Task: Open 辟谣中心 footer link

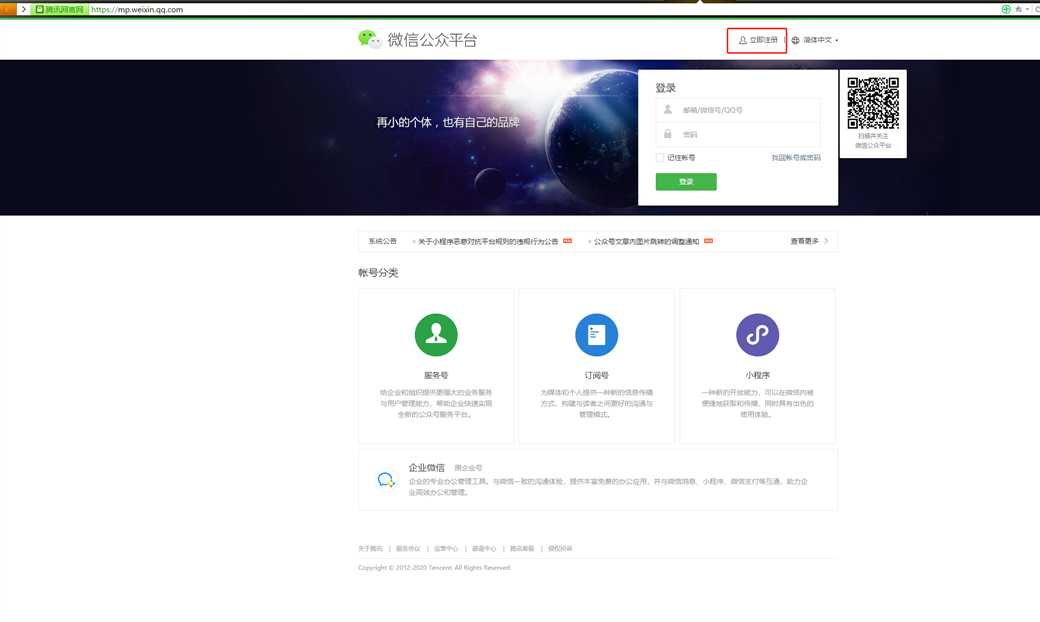Action: coord(484,548)
